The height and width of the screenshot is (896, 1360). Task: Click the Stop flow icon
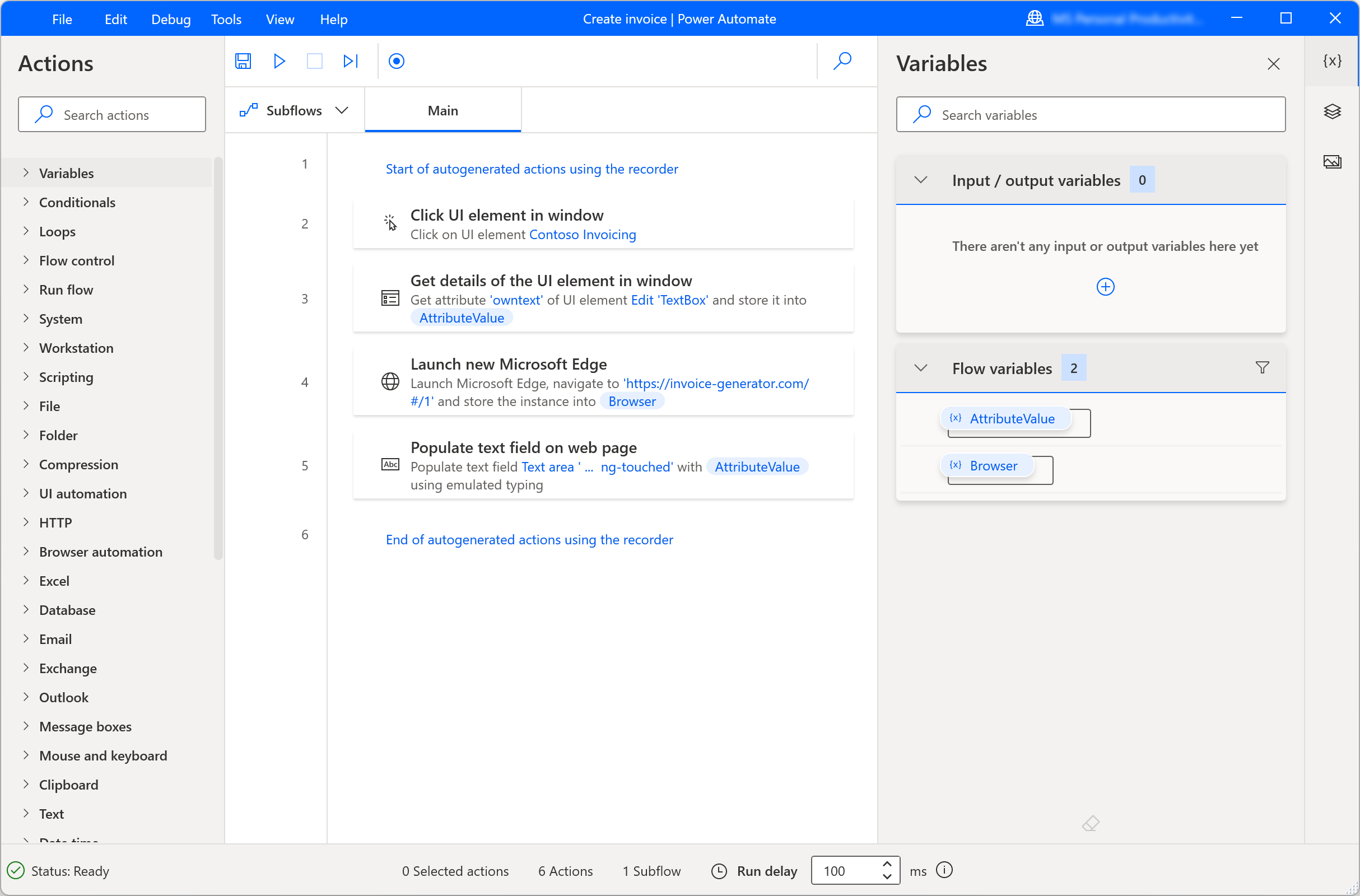pyautogui.click(x=314, y=62)
